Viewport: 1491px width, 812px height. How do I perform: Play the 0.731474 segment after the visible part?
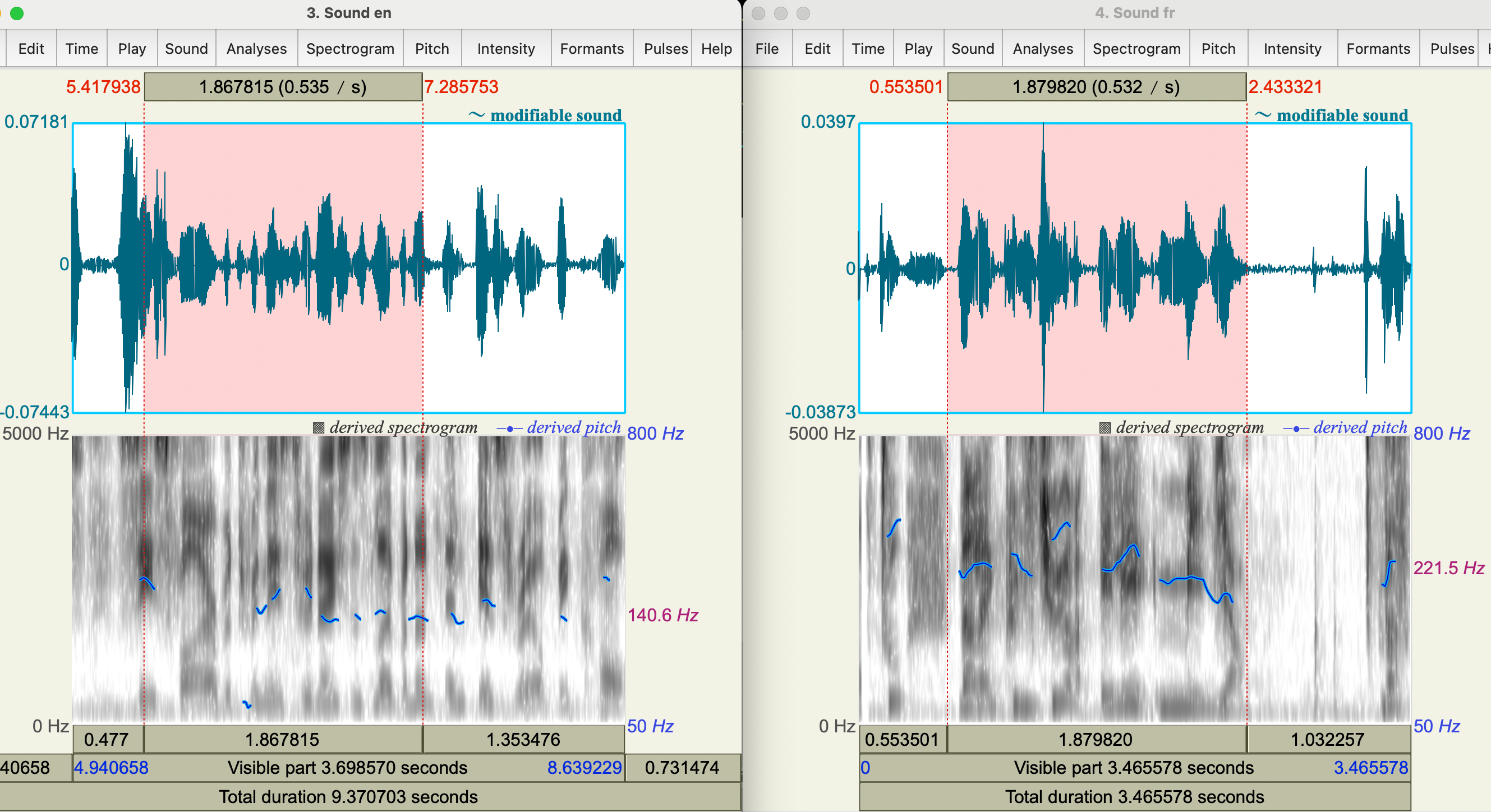pos(683,768)
